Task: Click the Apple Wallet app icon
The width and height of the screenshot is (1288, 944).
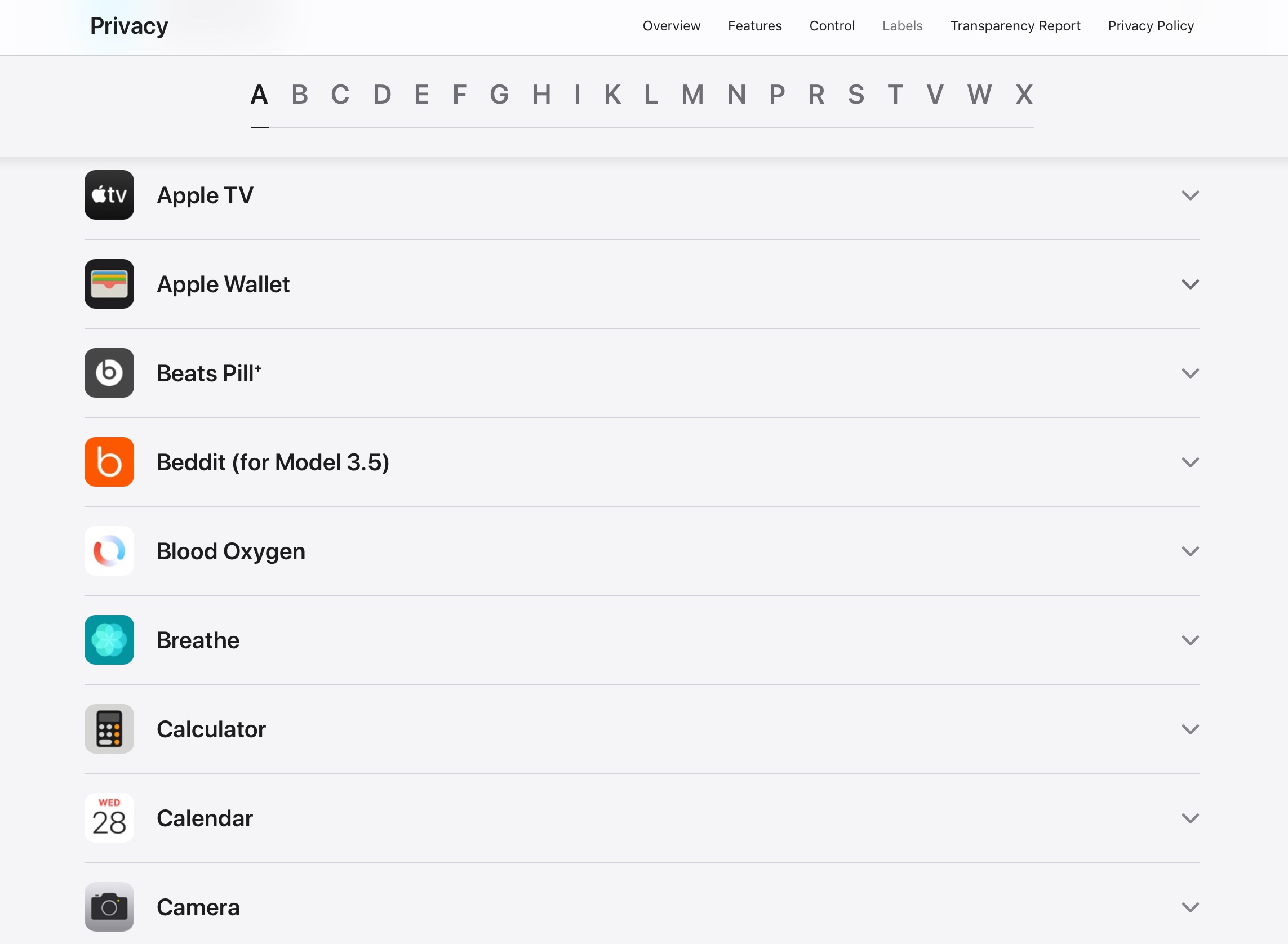Action: [109, 284]
